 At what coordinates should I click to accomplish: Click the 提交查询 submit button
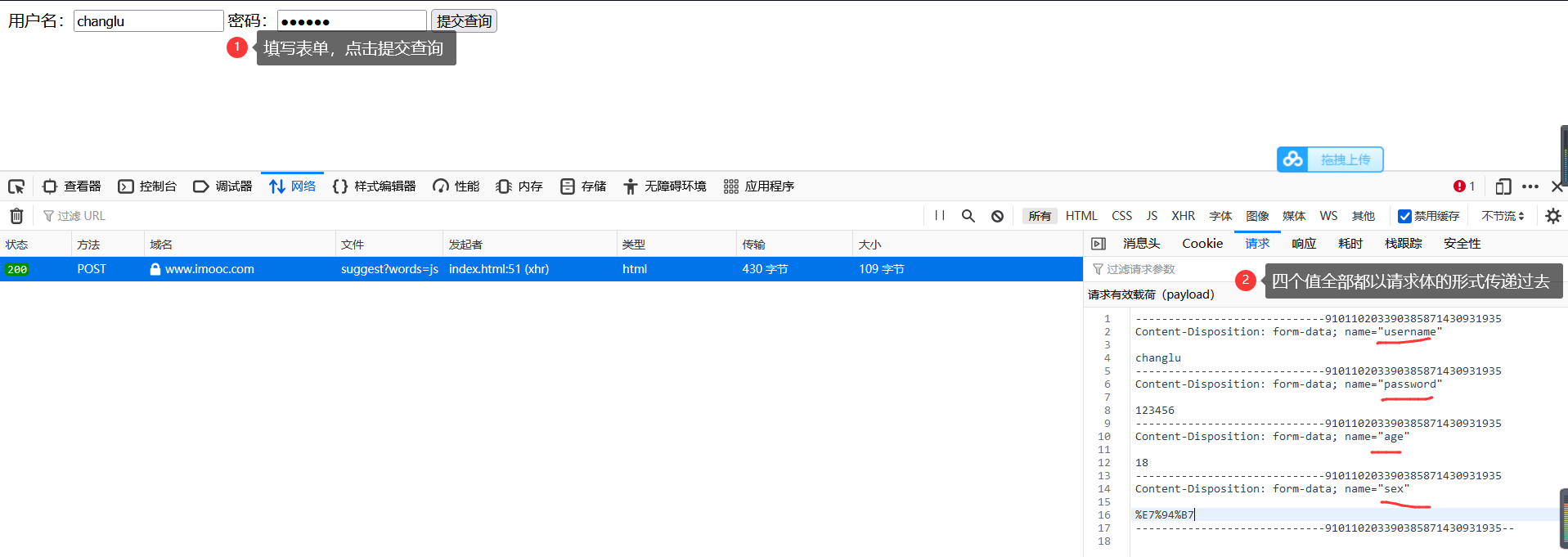pos(464,20)
